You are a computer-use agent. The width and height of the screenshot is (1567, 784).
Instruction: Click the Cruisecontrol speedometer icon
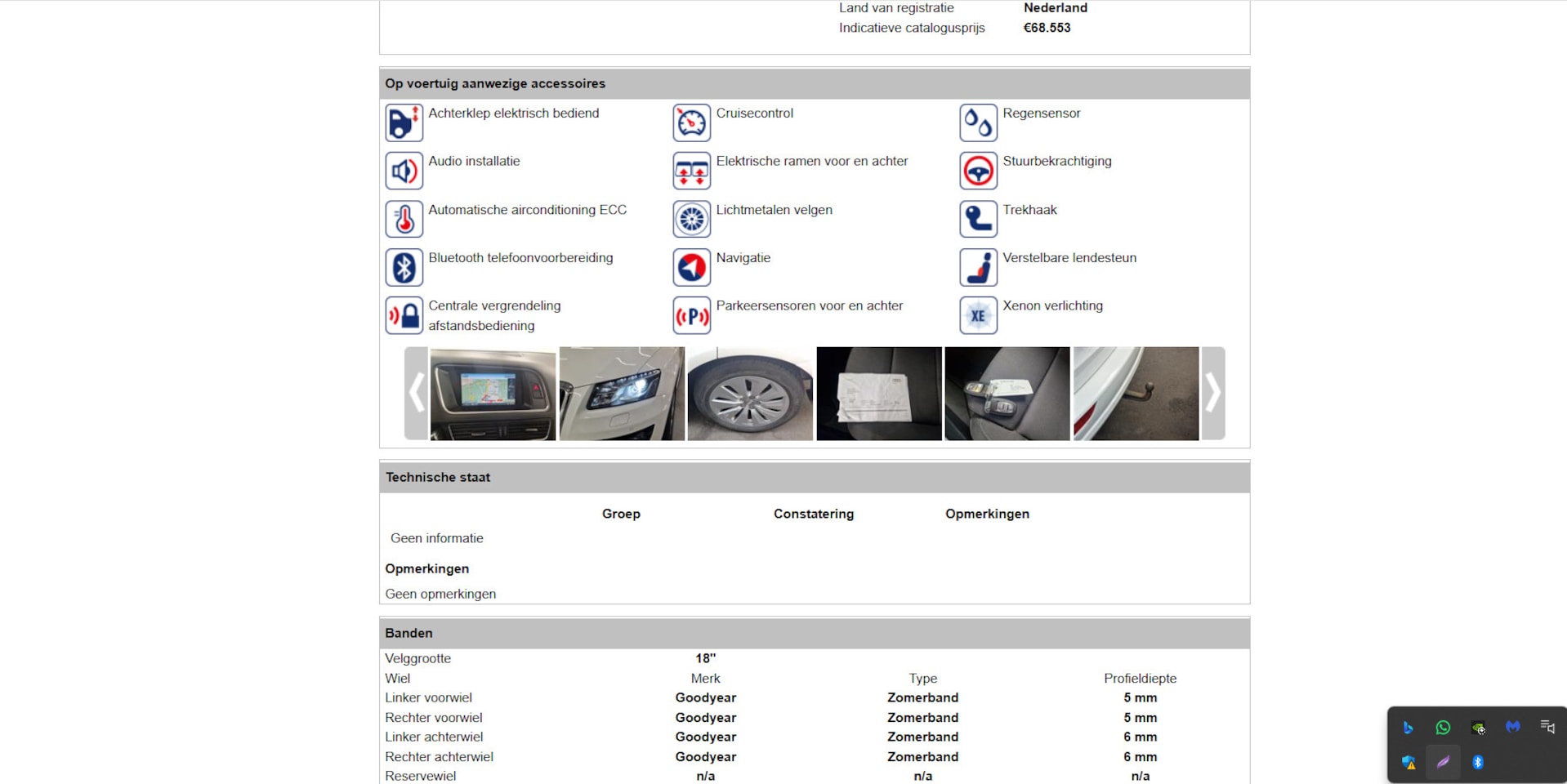click(691, 123)
